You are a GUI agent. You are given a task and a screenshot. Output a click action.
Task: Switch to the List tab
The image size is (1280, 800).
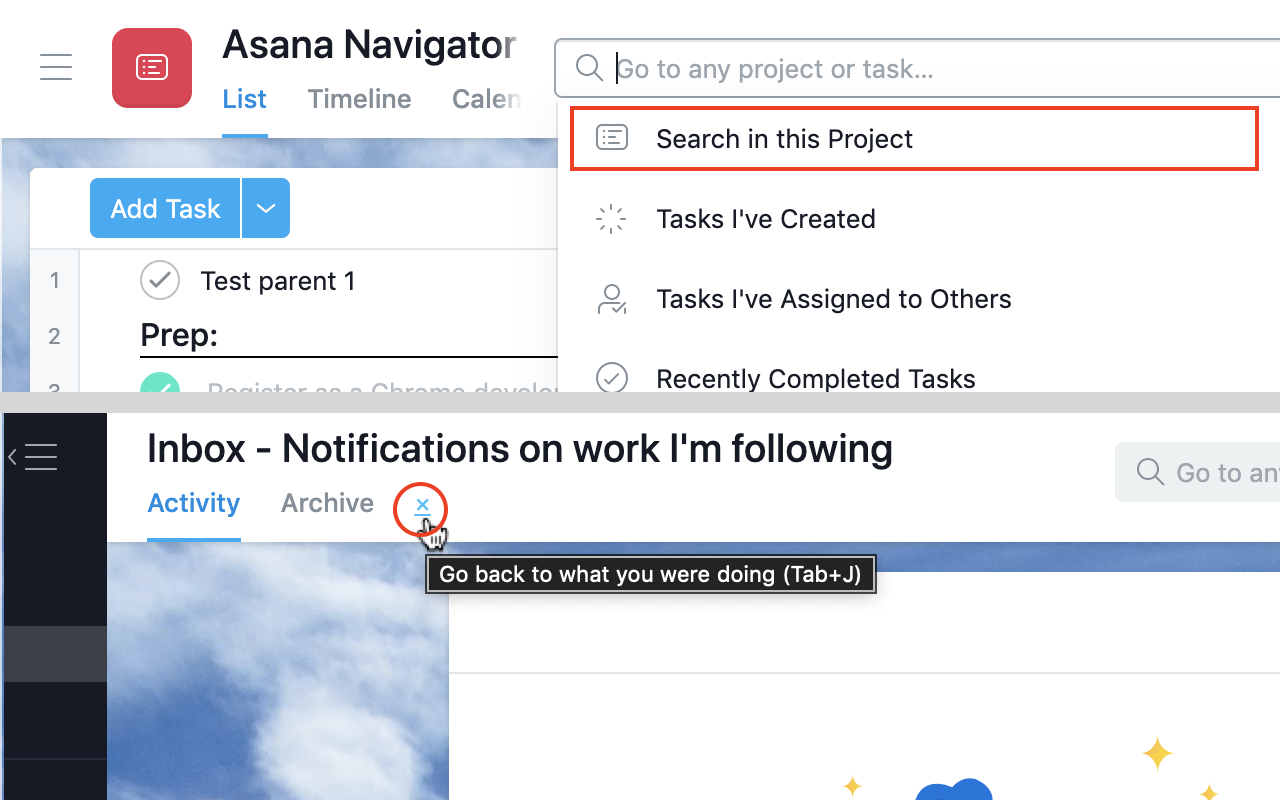pyautogui.click(x=244, y=99)
